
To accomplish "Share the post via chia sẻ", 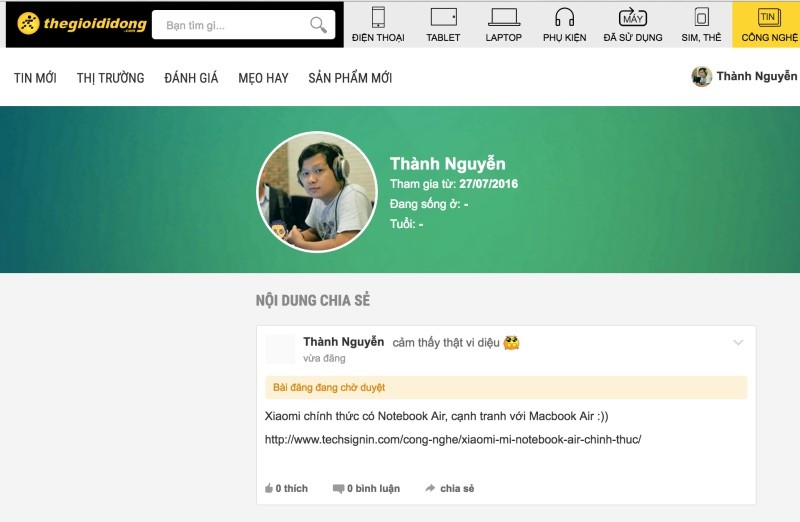I will [x=449, y=488].
